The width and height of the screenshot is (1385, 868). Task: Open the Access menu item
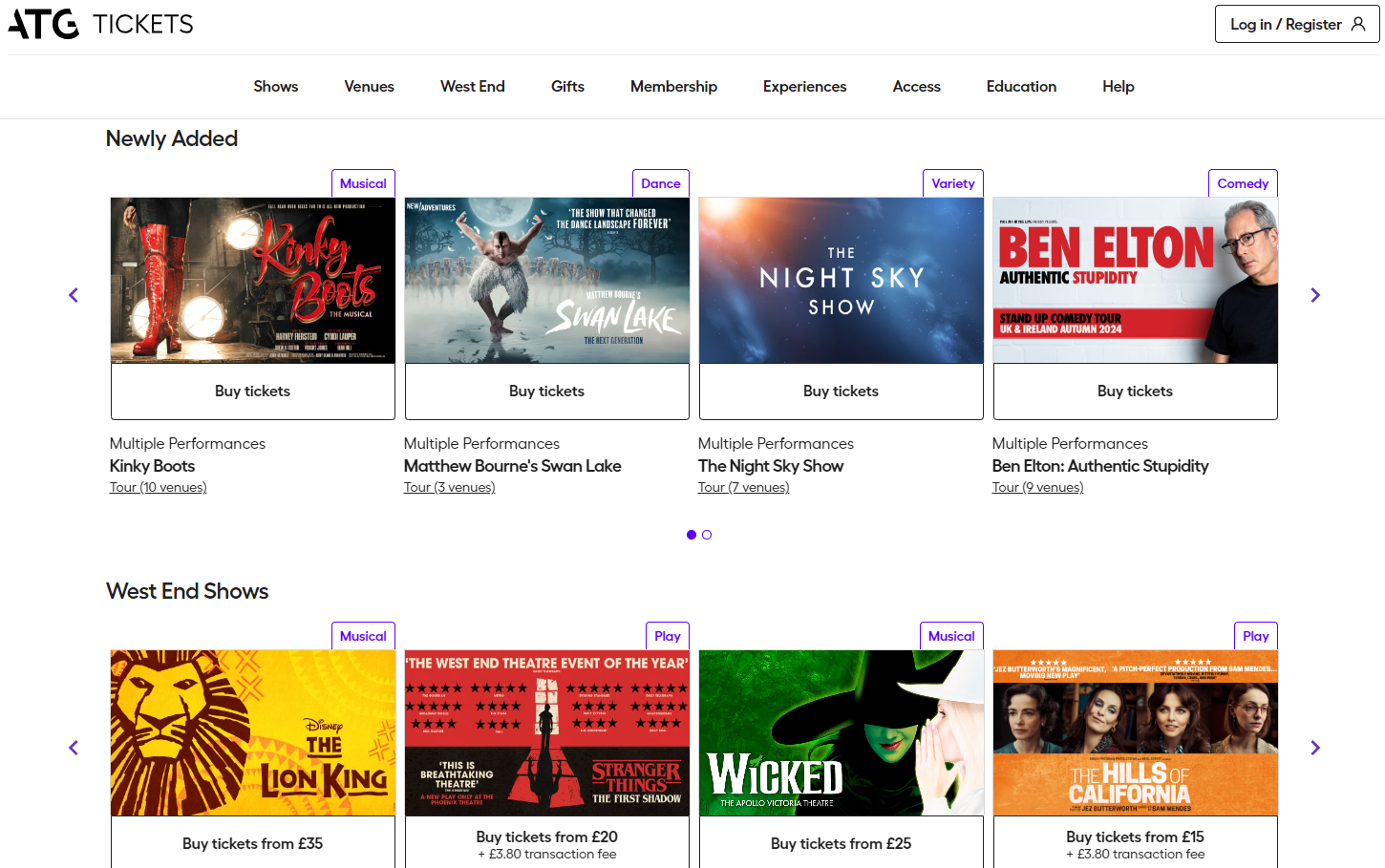[917, 86]
